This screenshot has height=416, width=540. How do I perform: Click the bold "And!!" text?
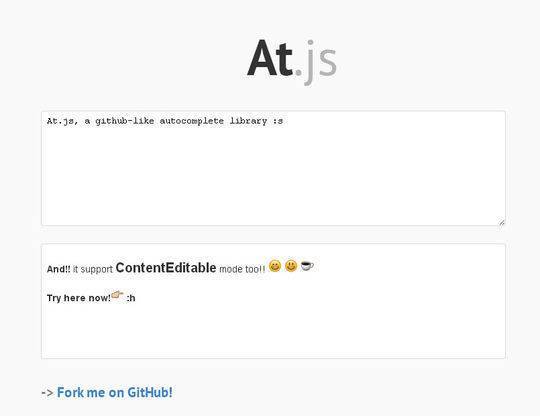59,269
